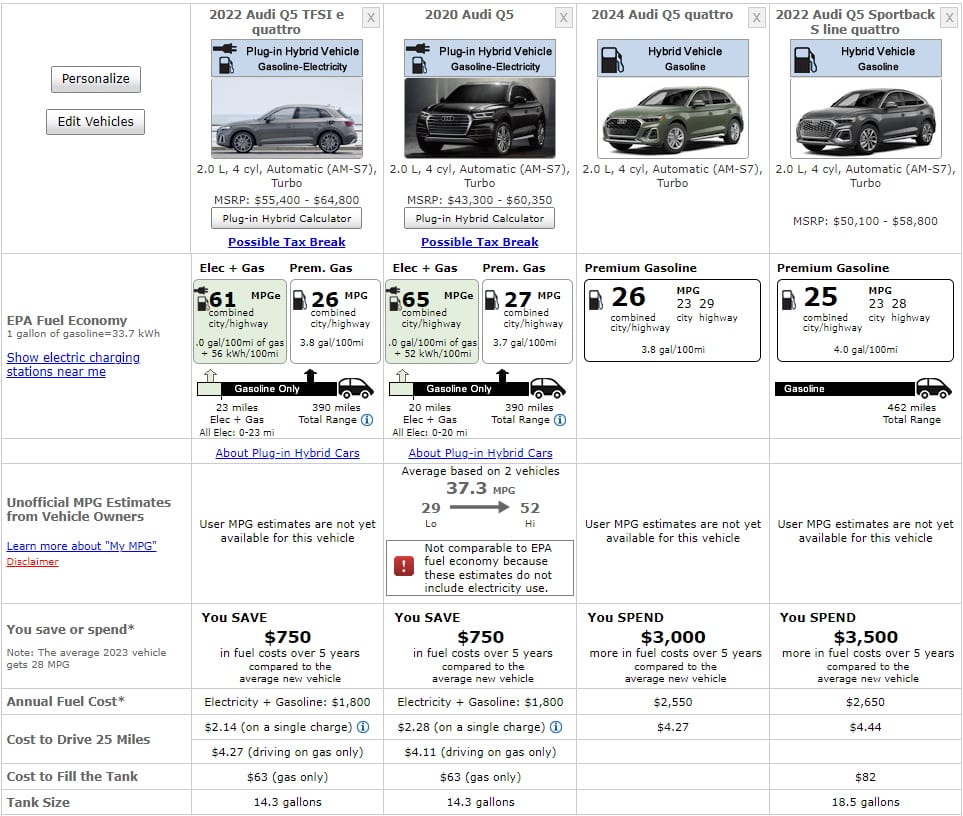Click the "37.3 MPG" owner average value
963x816 pixels.
(480, 489)
